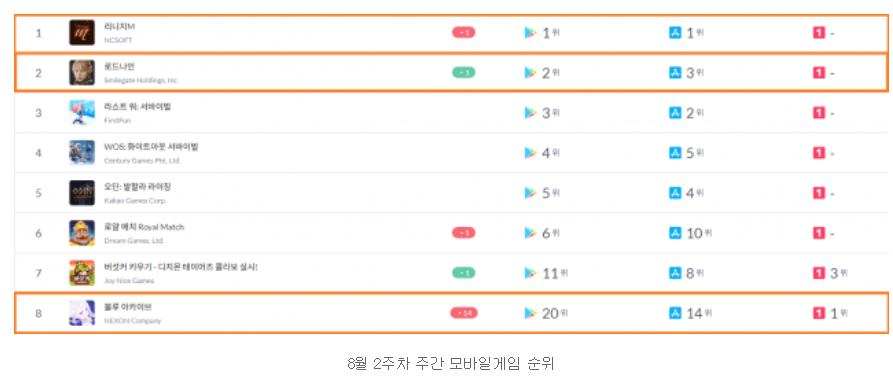Click the red -14 rank change badge
The width and height of the screenshot is (893, 377).
[464, 313]
